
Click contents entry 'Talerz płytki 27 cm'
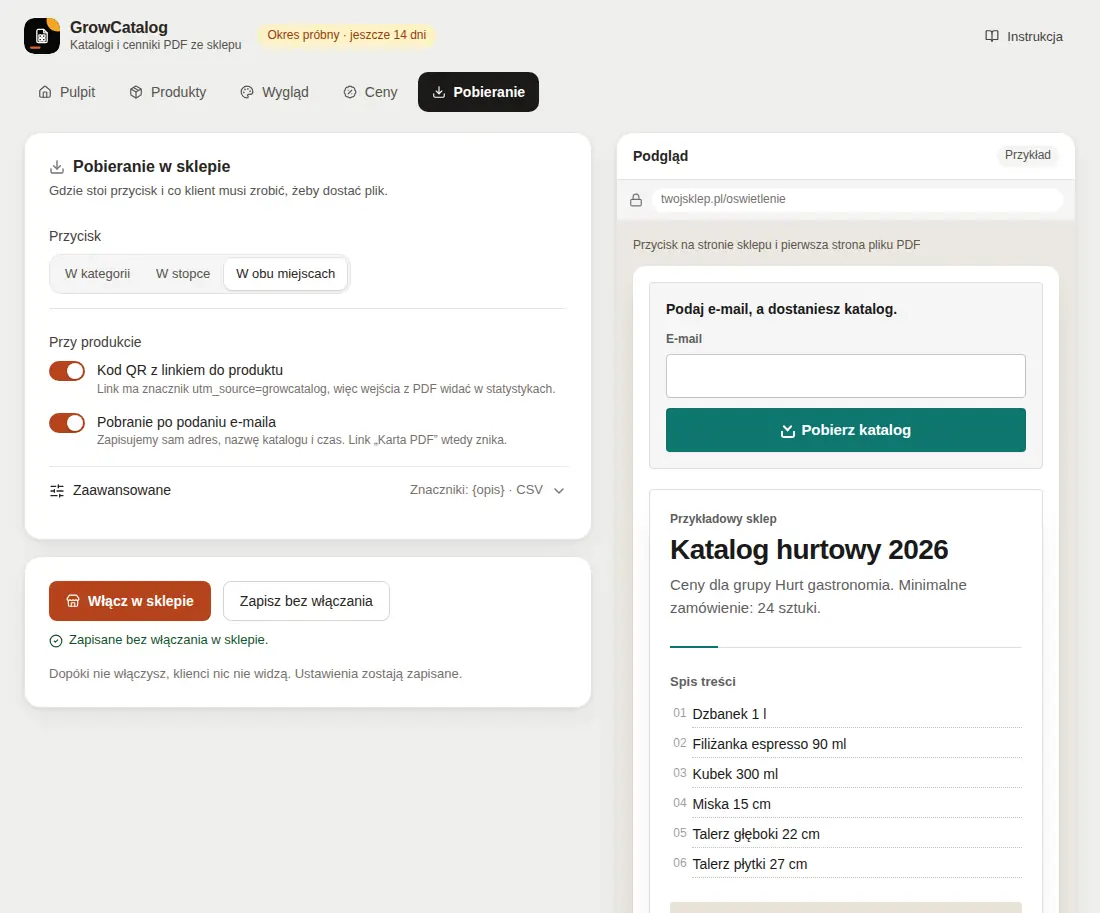coord(749,865)
